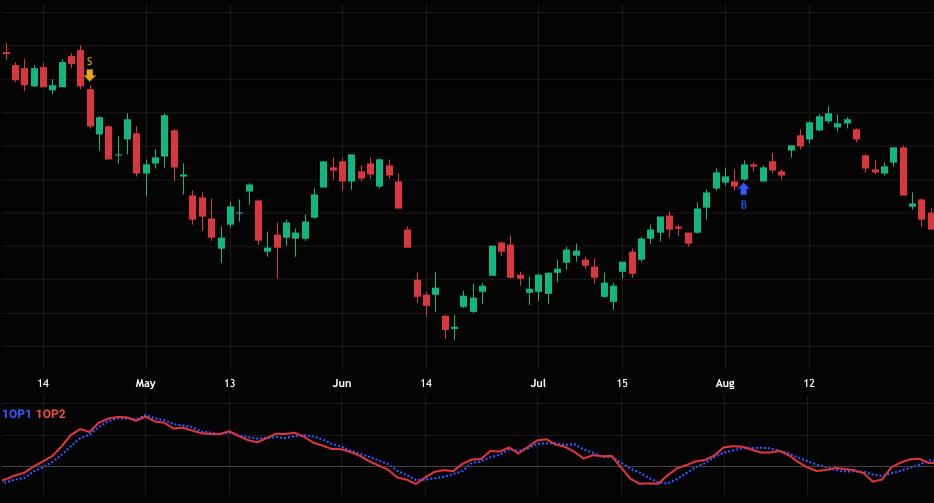
Task: Click the first 14 date label before May
Action: click(43, 383)
